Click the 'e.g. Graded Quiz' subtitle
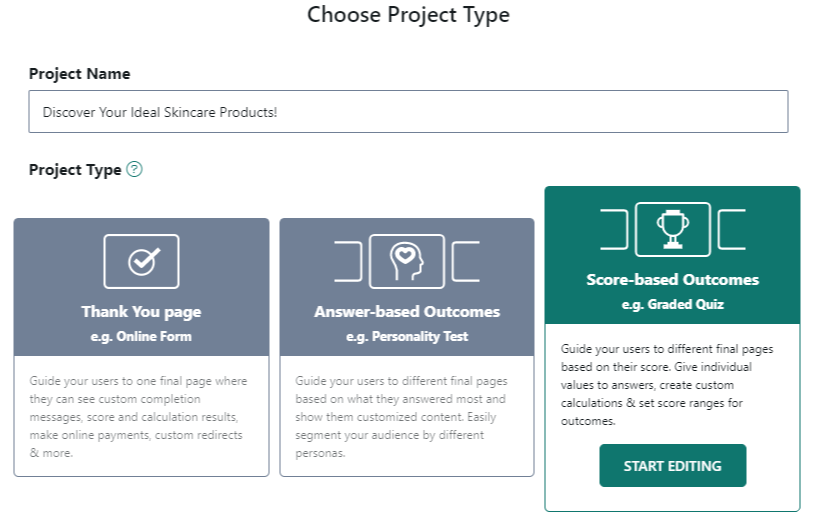This screenshot has width=817, height=526. [x=672, y=305]
